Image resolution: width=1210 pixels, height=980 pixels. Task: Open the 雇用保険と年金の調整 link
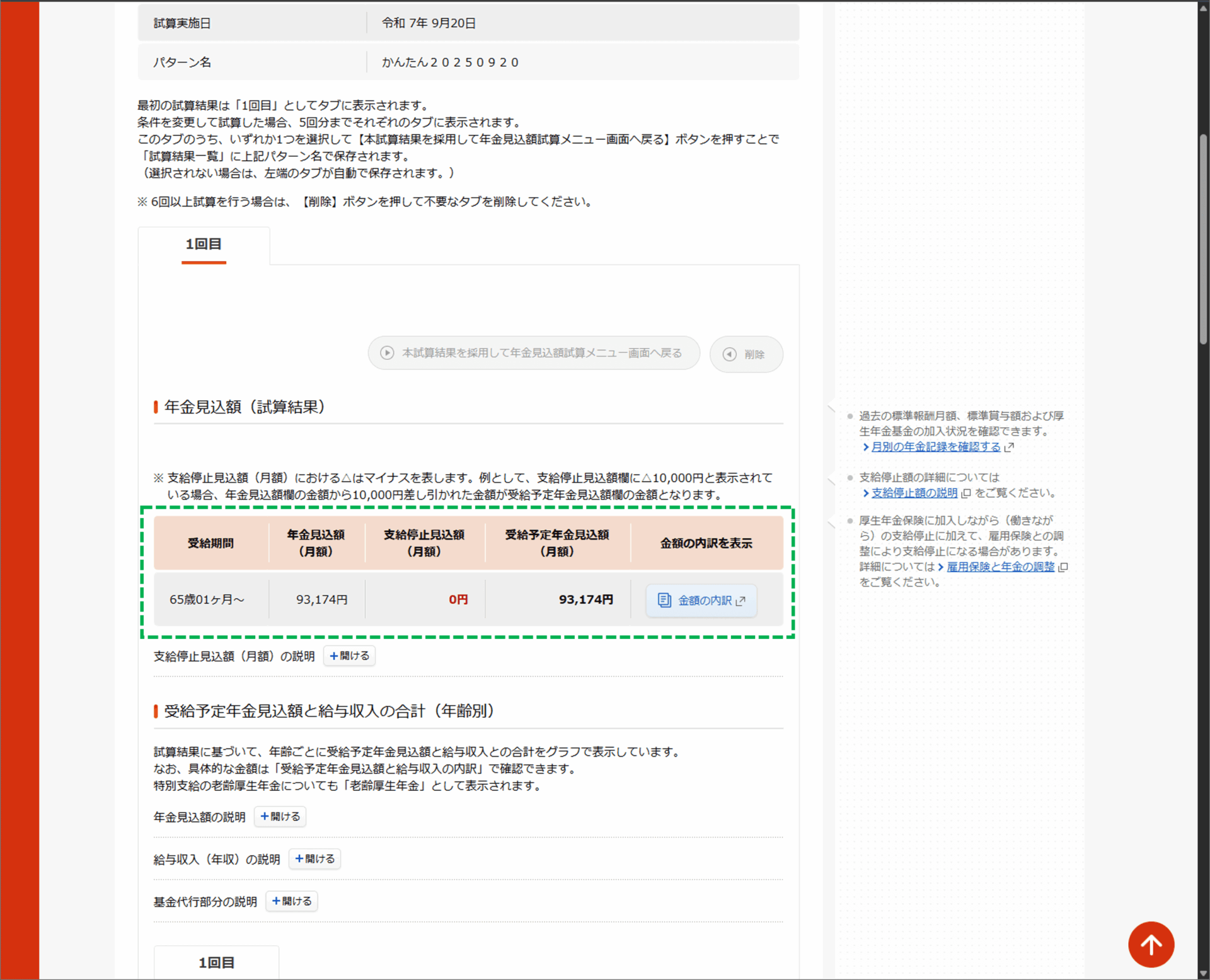tap(1000, 567)
